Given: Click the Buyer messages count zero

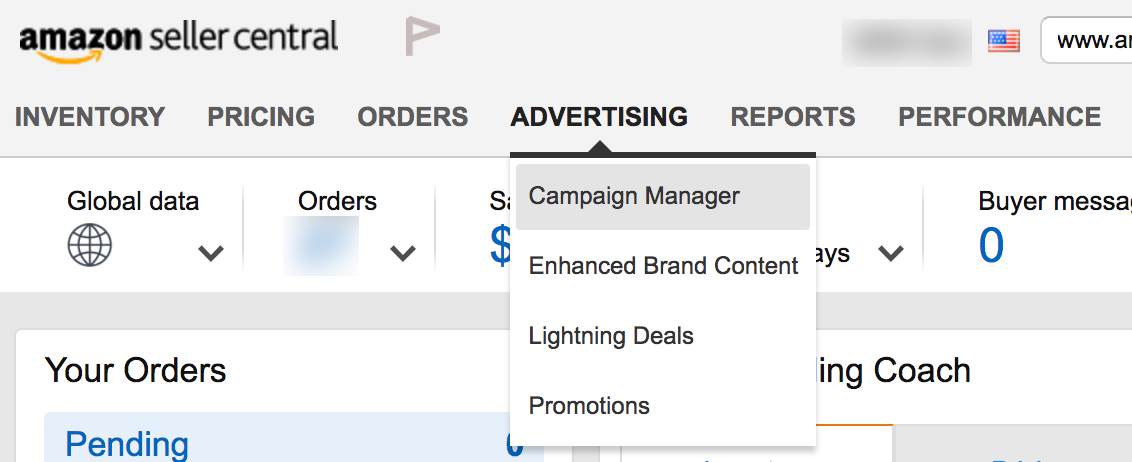Looking at the screenshot, I should [991, 245].
